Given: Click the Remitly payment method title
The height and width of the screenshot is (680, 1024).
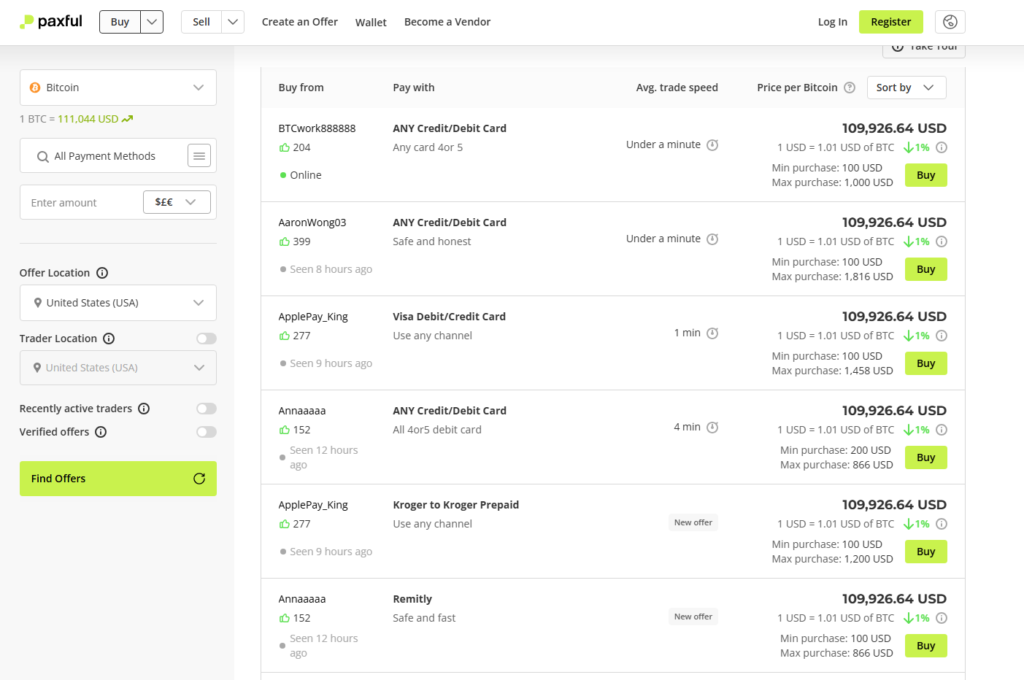Looking at the screenshot, I should pos(412,598).
